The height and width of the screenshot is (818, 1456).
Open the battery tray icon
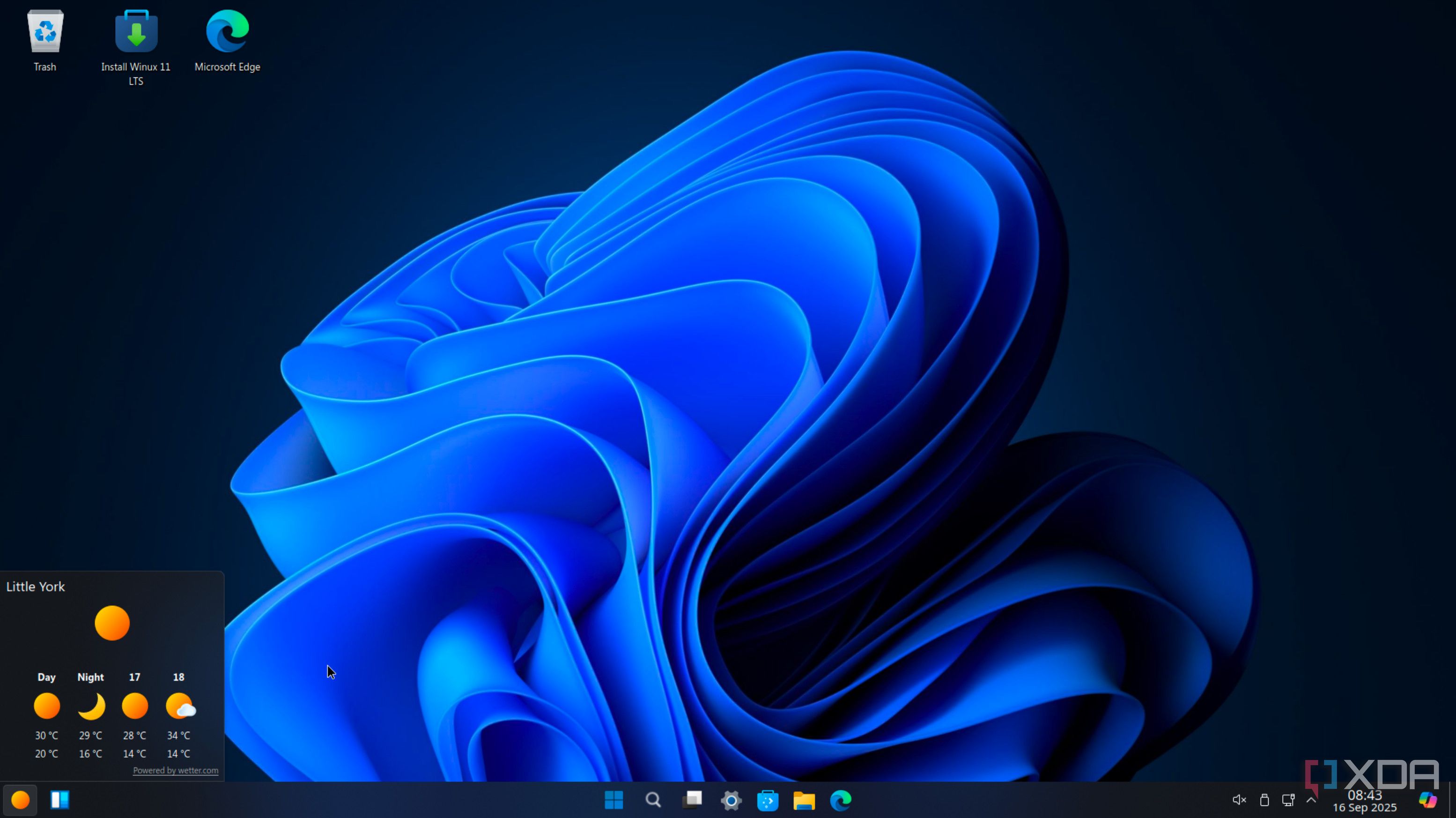(x=1264, y=800)
